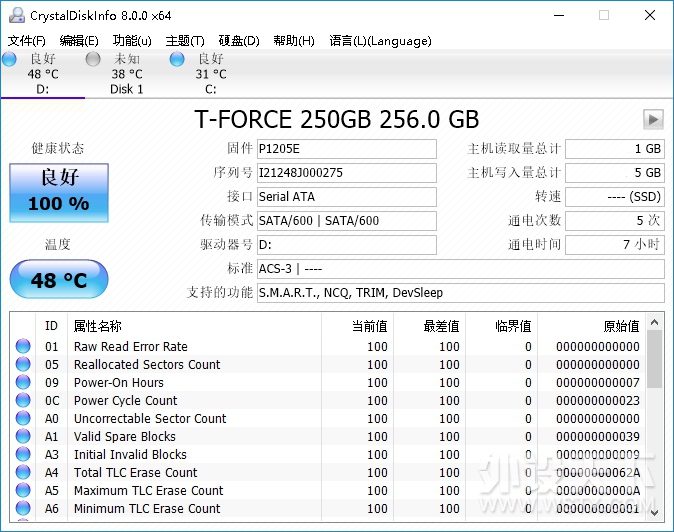This screenshot has width=674, height=532.
Task: Click scroll down arrow in SMART list
Action: [x=655, y=512]
